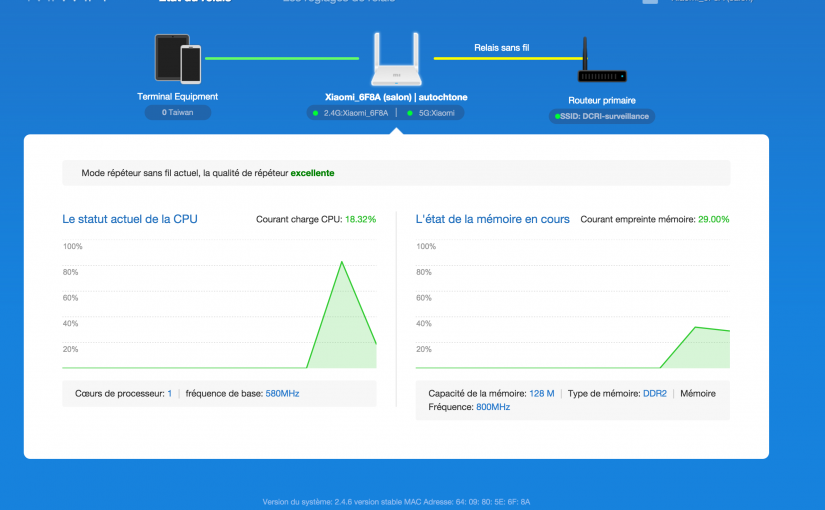
Task: Click the green line linking terminals to router
Action: point(282,58)
